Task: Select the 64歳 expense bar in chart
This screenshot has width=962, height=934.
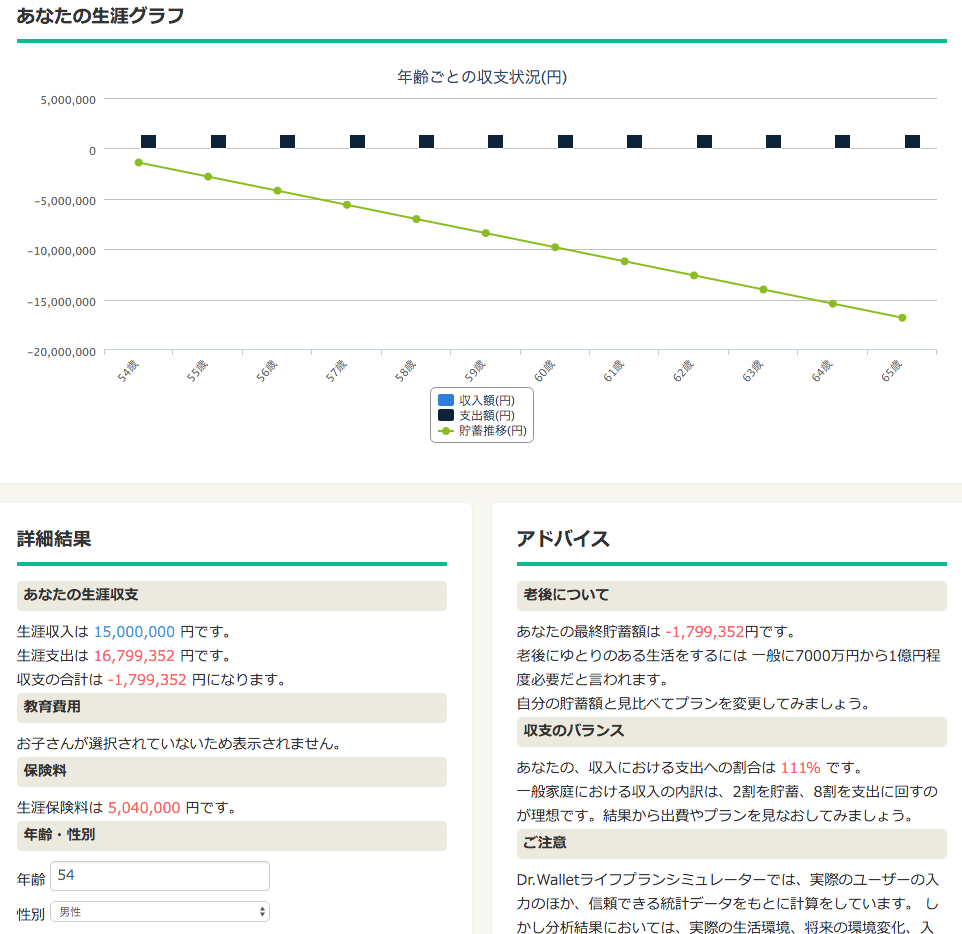Action: coord(842,142)
